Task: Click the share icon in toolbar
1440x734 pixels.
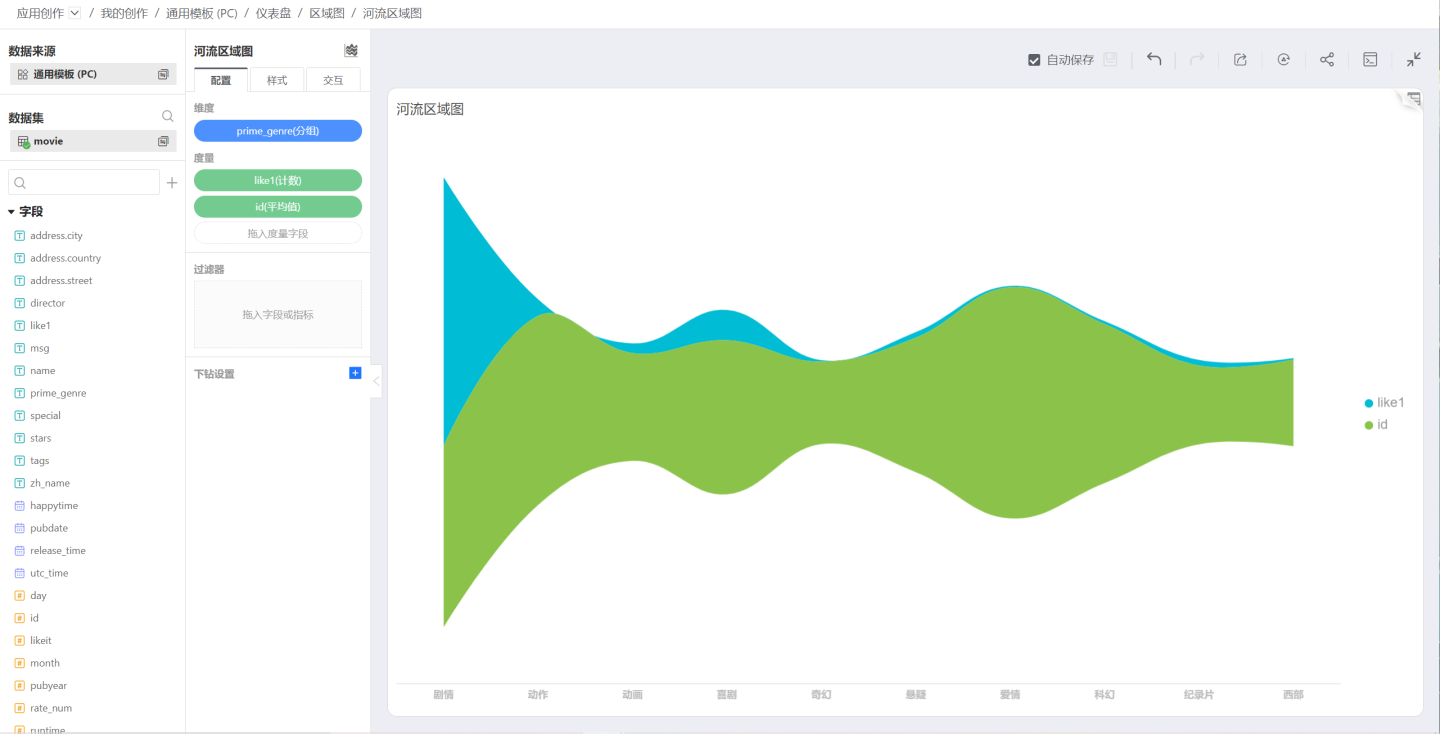Action: click(x=1327, y=59)
